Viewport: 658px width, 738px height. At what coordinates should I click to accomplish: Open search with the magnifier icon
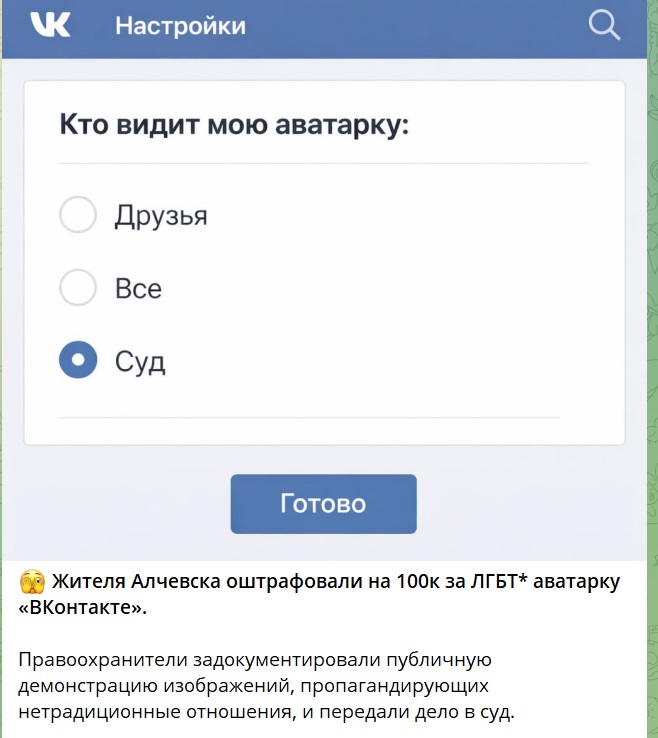[604, 25]
